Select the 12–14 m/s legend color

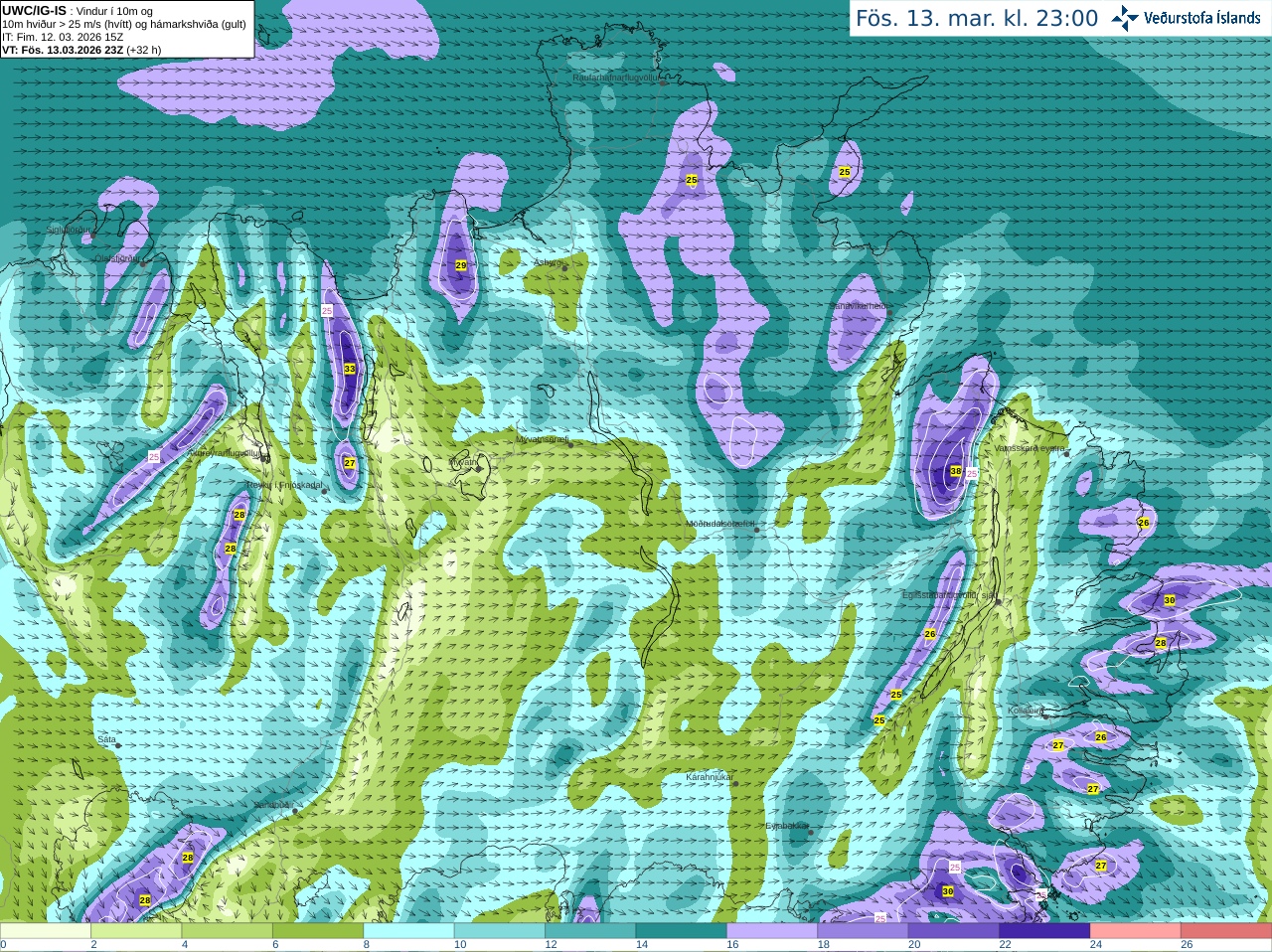(x=590, y=931)
